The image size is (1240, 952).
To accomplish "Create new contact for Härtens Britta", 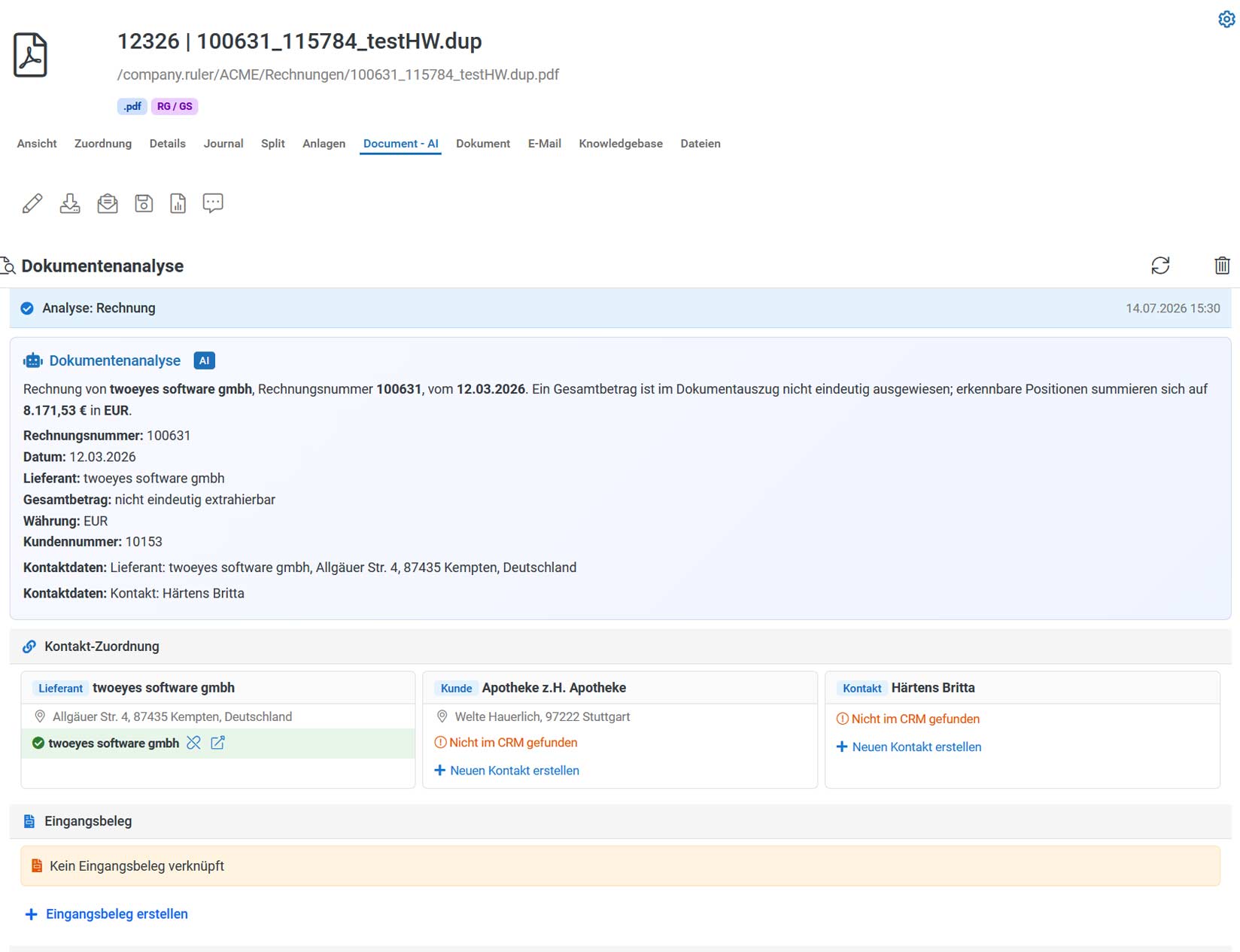I will click(x=909, y=747).
